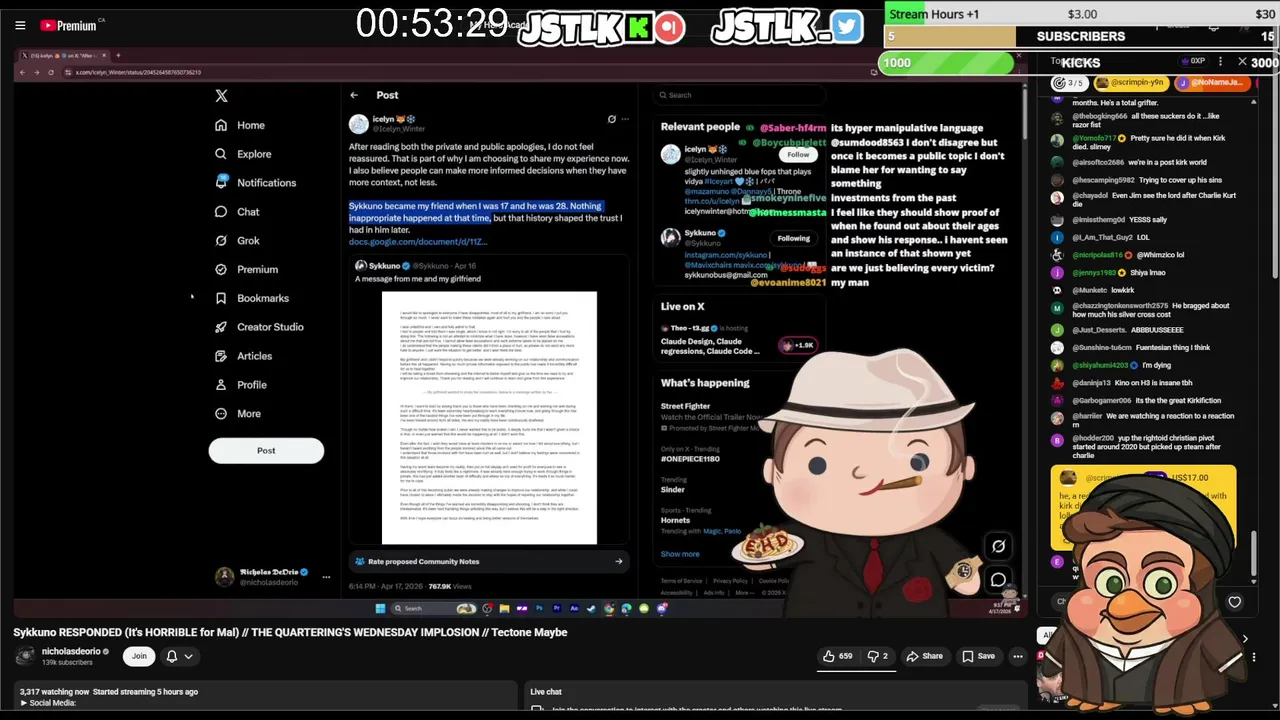The image size is (1280, 720).
Task: Click the 3/5 target goal chip
Action: click(x=1069, y=83)
